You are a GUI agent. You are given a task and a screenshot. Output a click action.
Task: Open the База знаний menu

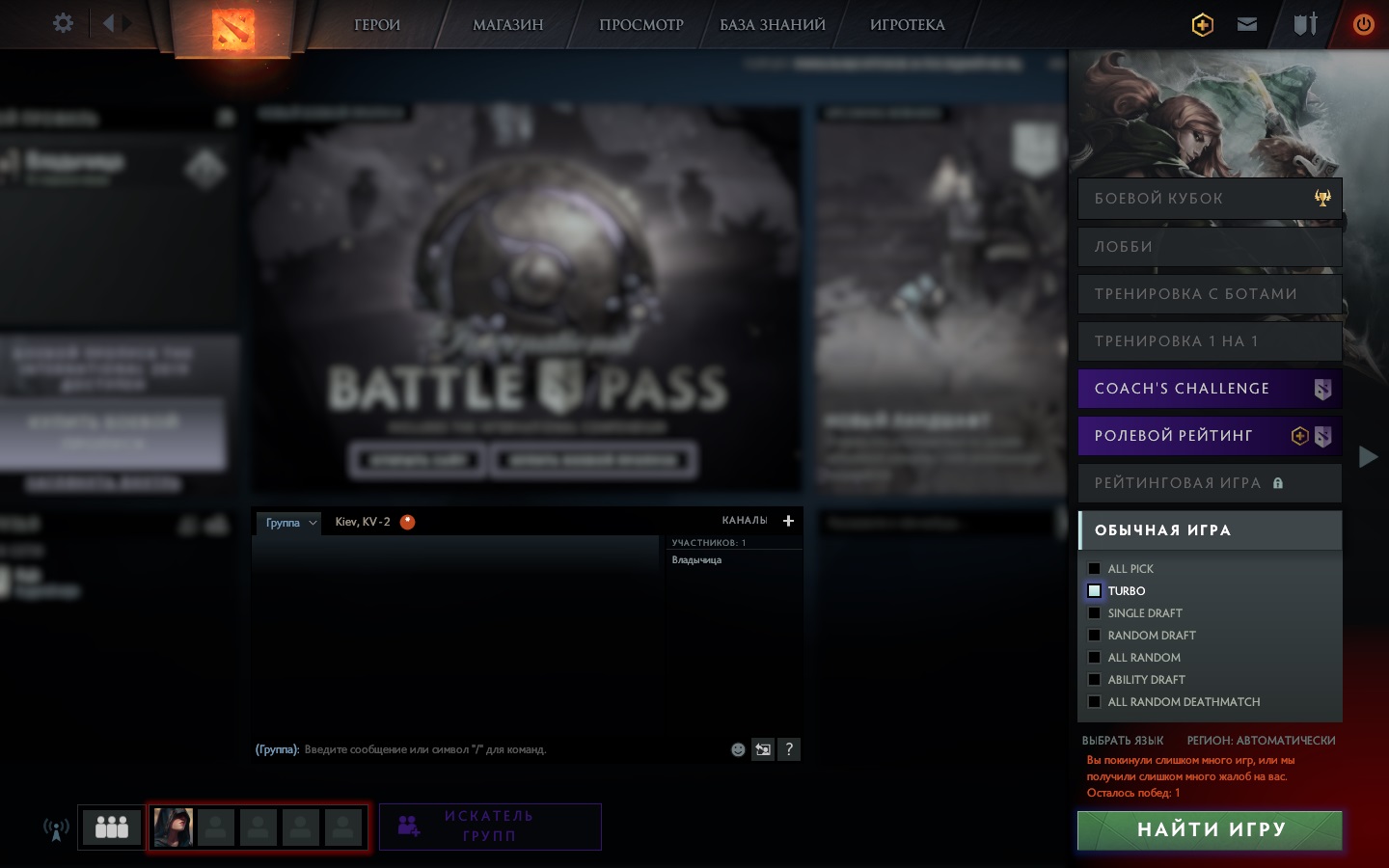(773, 25)
